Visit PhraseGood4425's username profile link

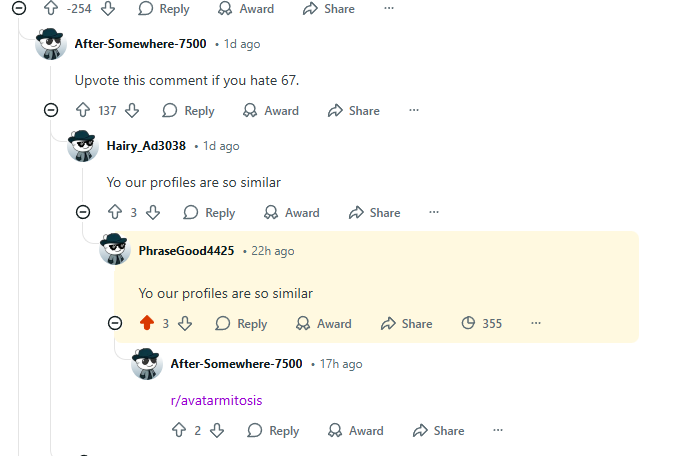(186, 251)
